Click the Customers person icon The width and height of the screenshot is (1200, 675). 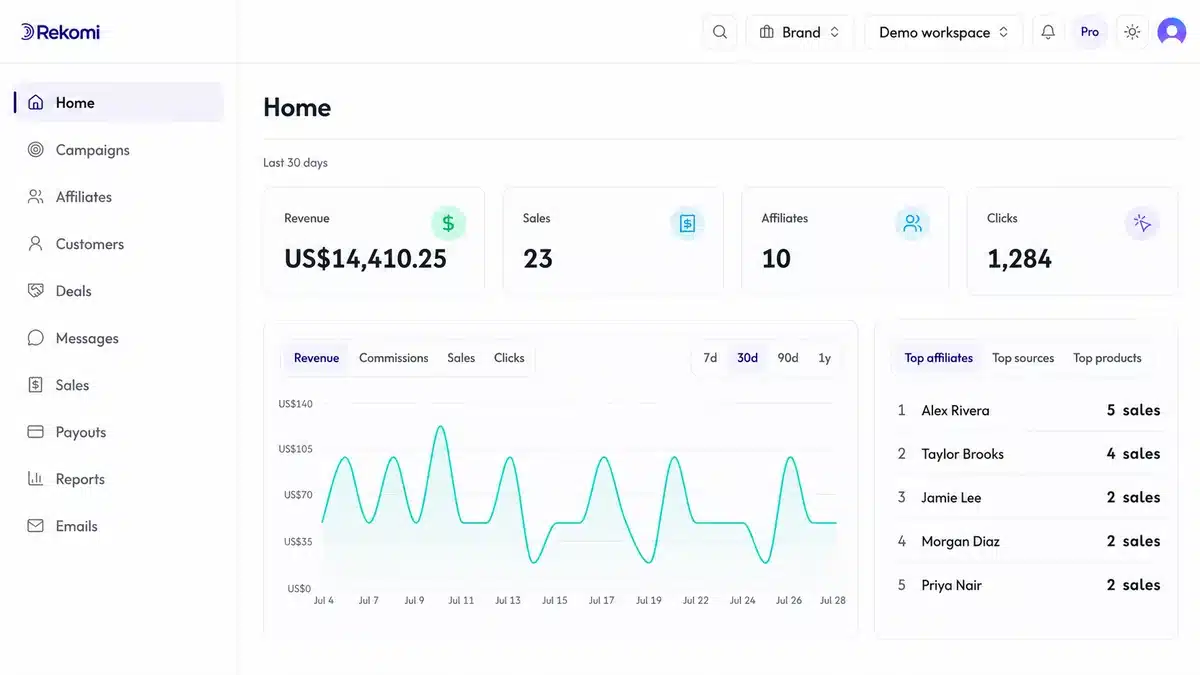pyautogui.click(x=36, y=244)
